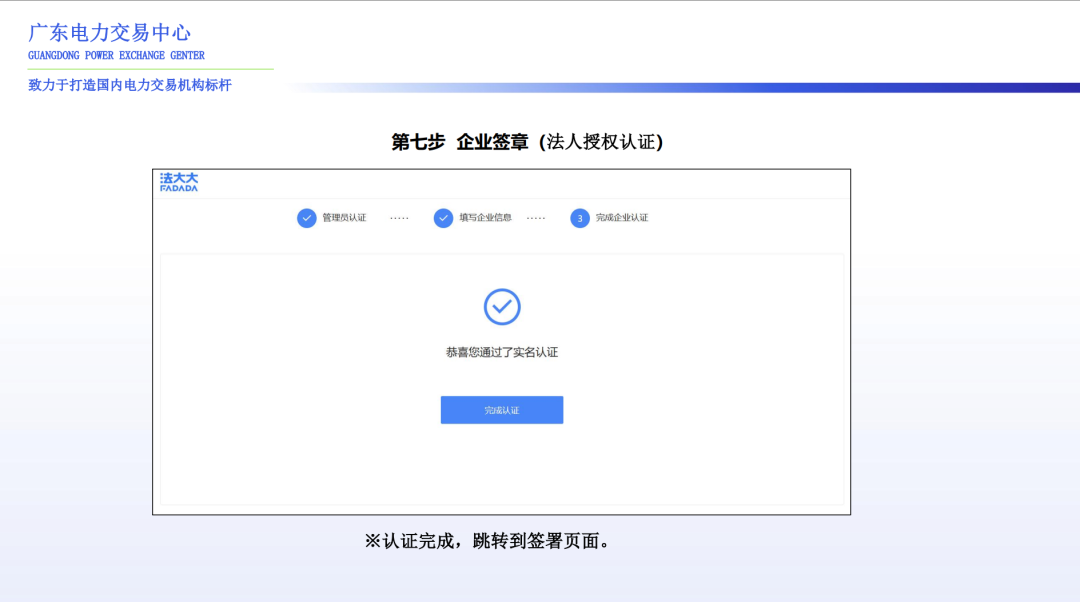Click the 管理员认证 step checkmark icon

click(307, 218)
